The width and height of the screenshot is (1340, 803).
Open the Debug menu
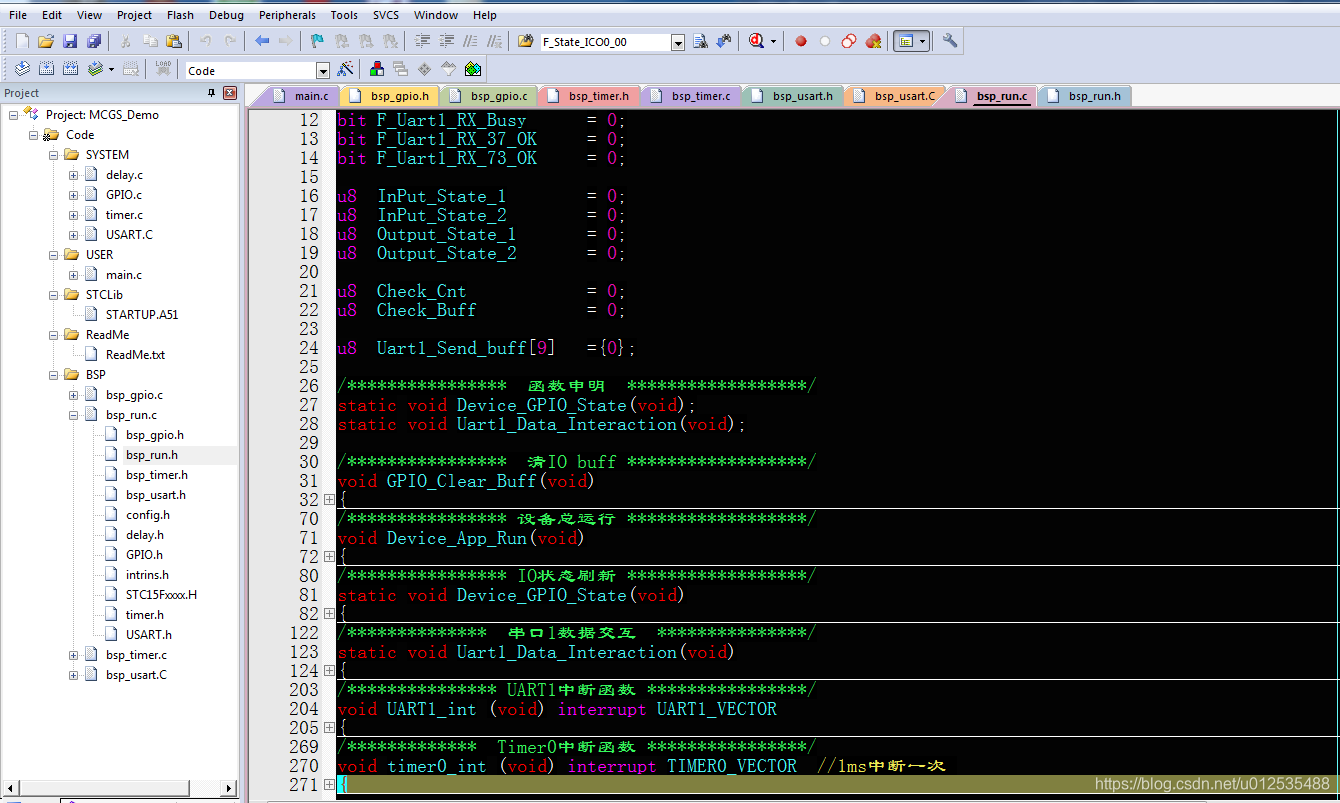(227, 15)
